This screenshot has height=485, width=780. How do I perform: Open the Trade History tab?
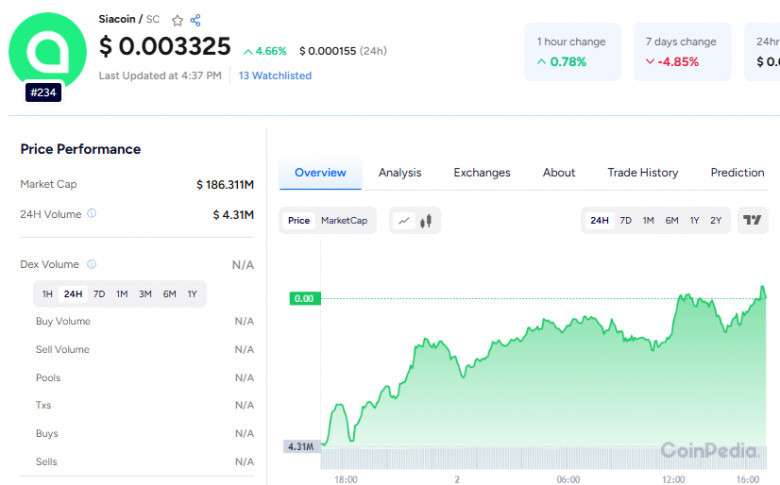pyautogui.click(x=643, y=173)
